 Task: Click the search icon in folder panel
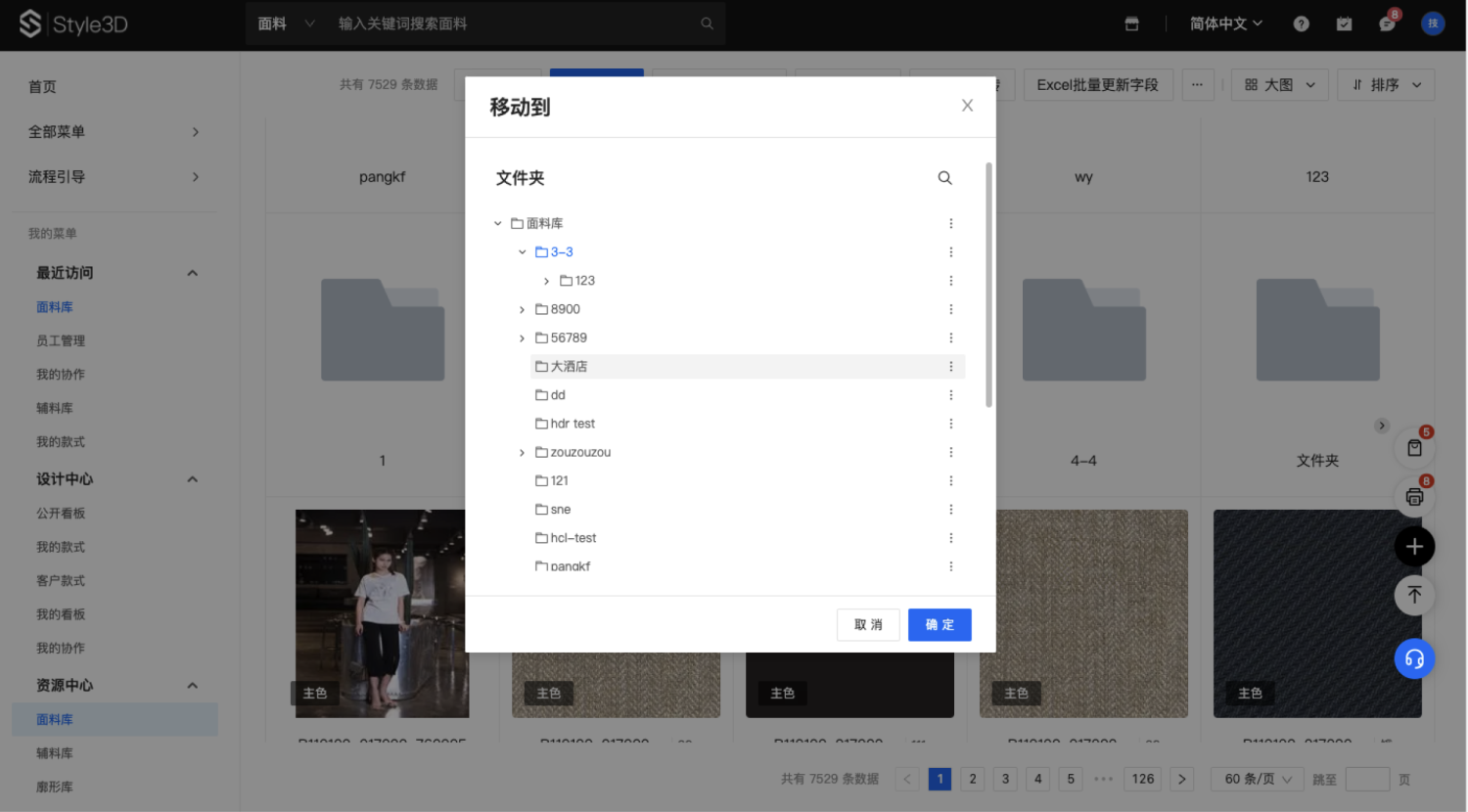[944, 178]
